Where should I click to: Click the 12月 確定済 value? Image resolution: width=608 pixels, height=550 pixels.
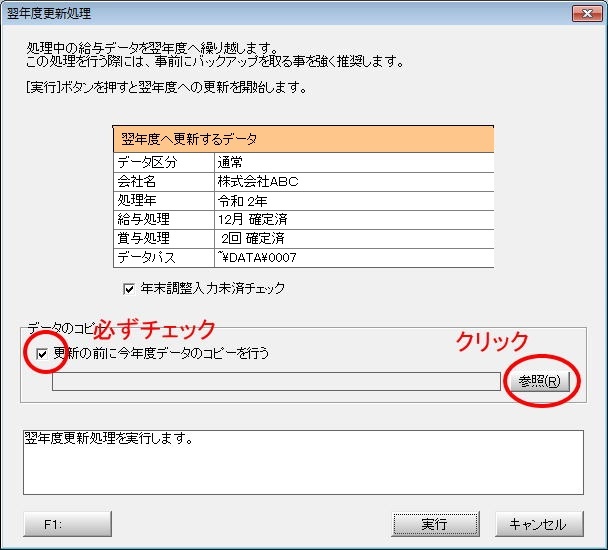coord(354,220)
